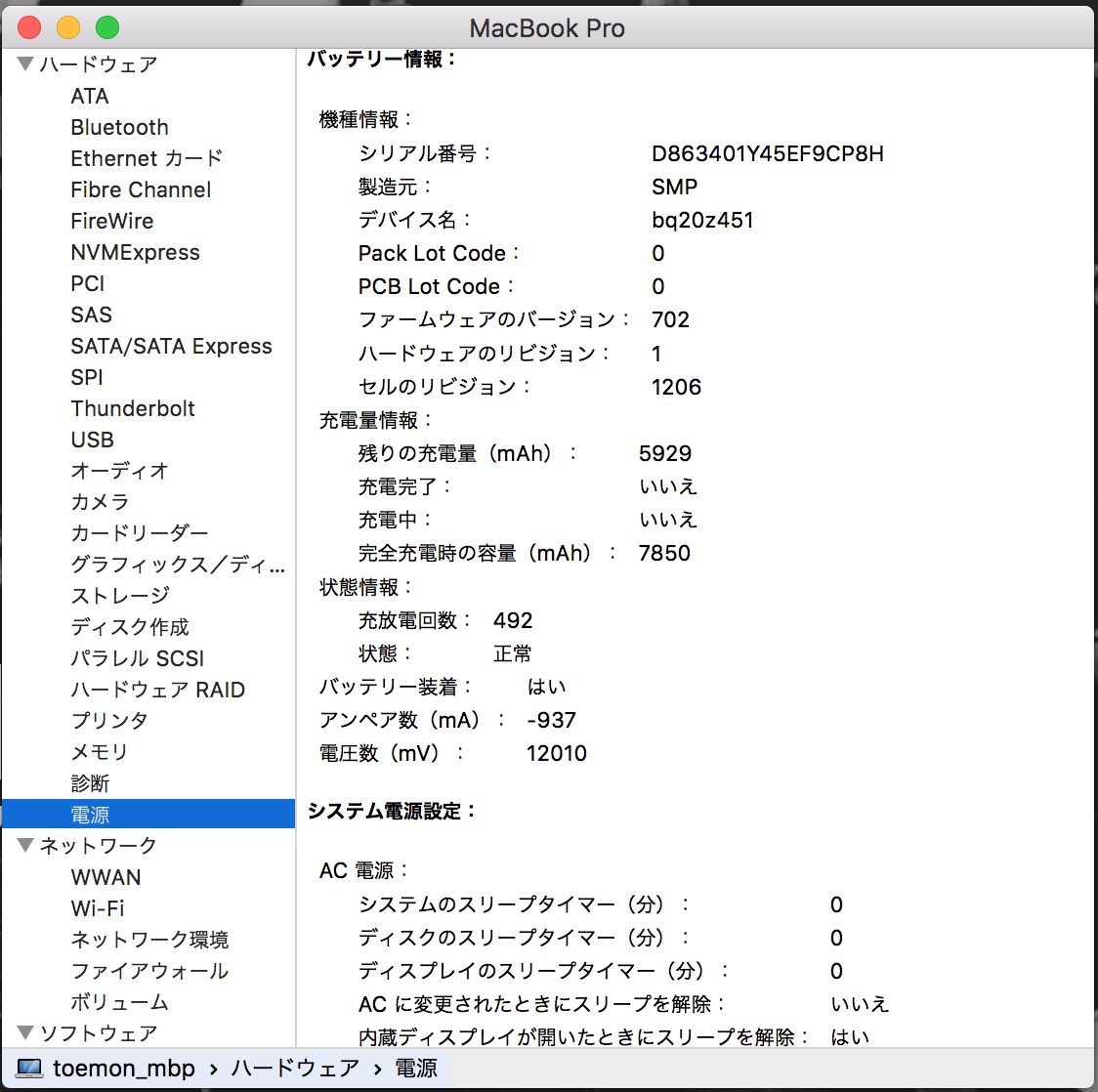Click the ネットワーク category label
This screenshot has width=1098, height=1092.
[99, 846]
